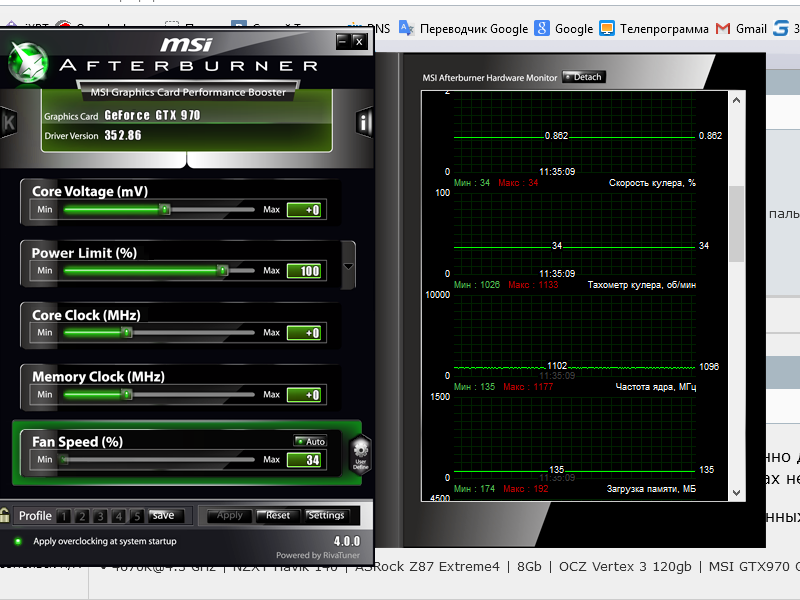Click the Загрузка памяти graph label
Screen dimensions: 800x600
[x=651, y=489]
